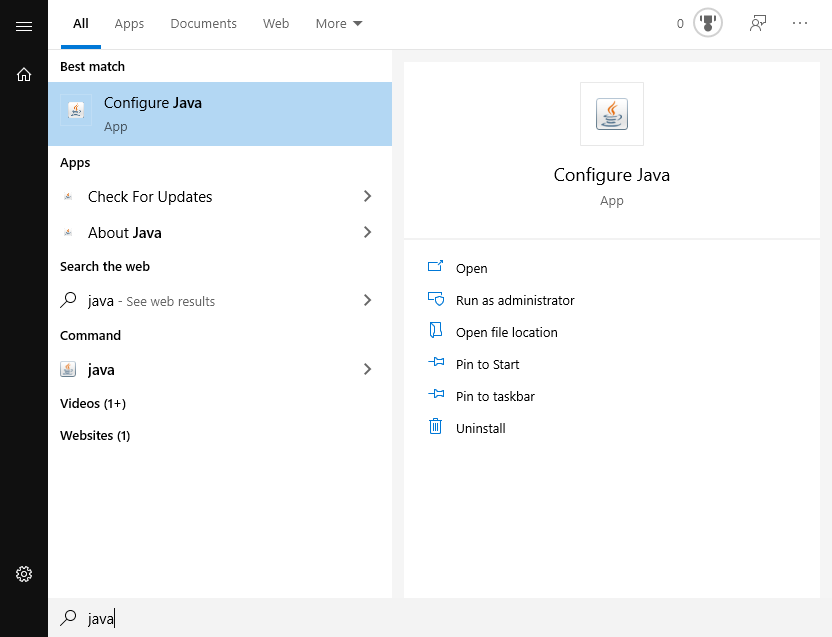Click the rewards trophy badge icon
The width and height of the screenshot is (832, 637).
pyautogui.click(x=707, y=23)
